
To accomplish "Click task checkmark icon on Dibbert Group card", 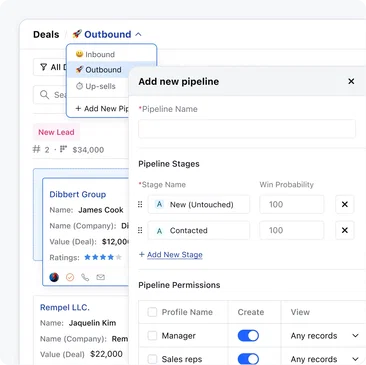I will click(x=70, y=277).
